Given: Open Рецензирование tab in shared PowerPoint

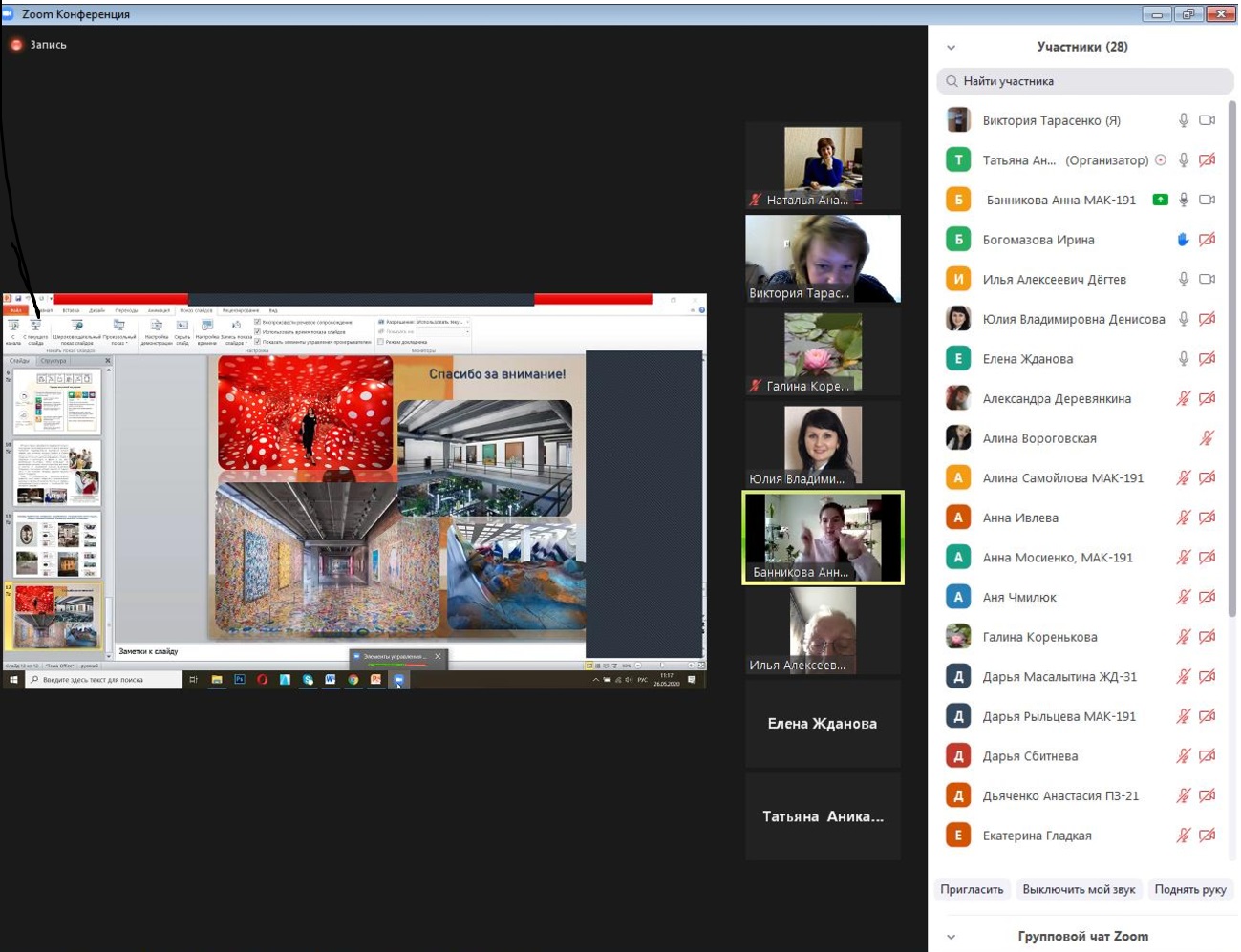Looking at the screenshot, I should 241,310.
